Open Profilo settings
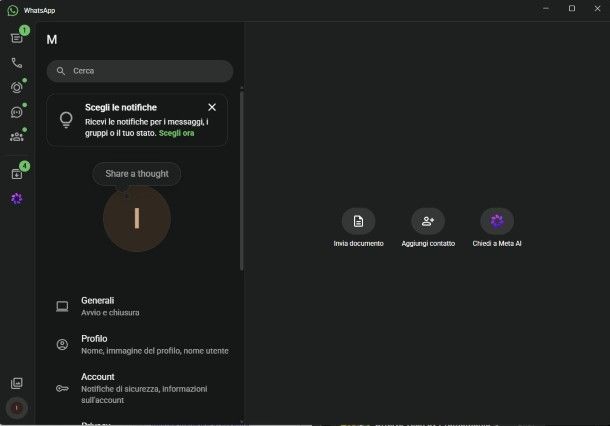The image size is (610, 426). [140, 344]
